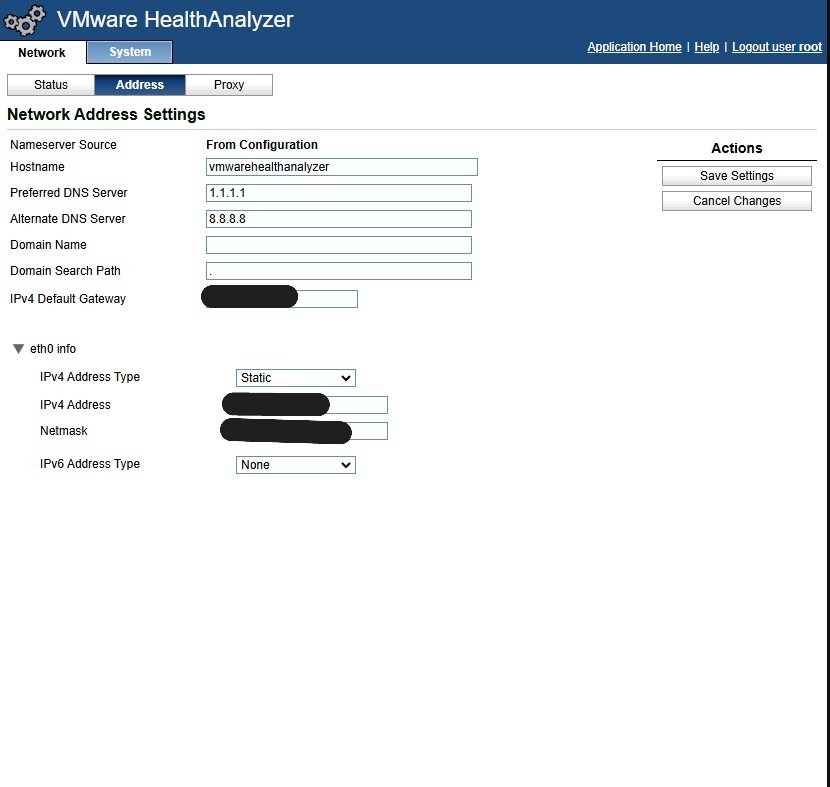830x787 pixels.
Task: Click the eth0 info label
Action: (53, 349)
